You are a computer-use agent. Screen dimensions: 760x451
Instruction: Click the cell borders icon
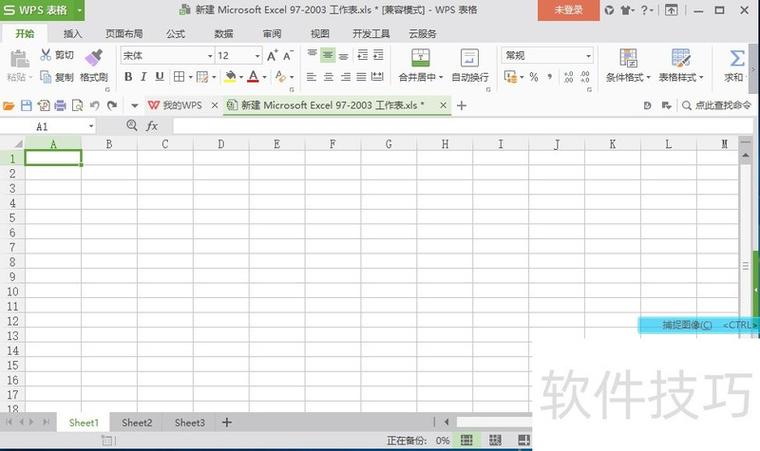coord(179,77)
